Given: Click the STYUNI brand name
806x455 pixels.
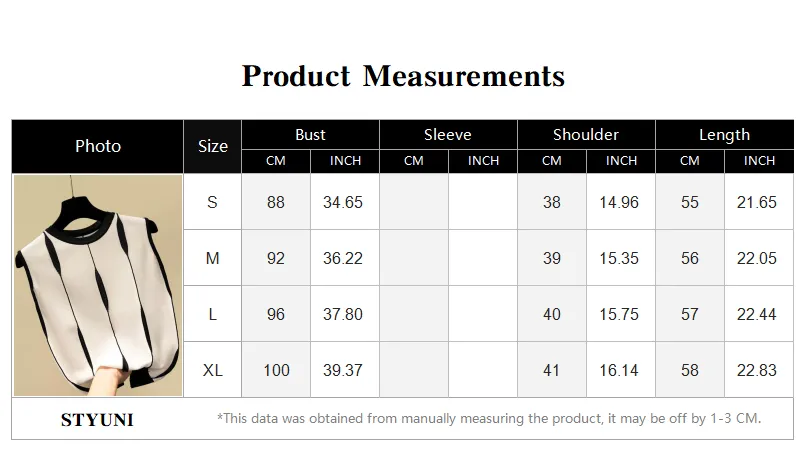Looking at the screenshot, I should 97,420.
